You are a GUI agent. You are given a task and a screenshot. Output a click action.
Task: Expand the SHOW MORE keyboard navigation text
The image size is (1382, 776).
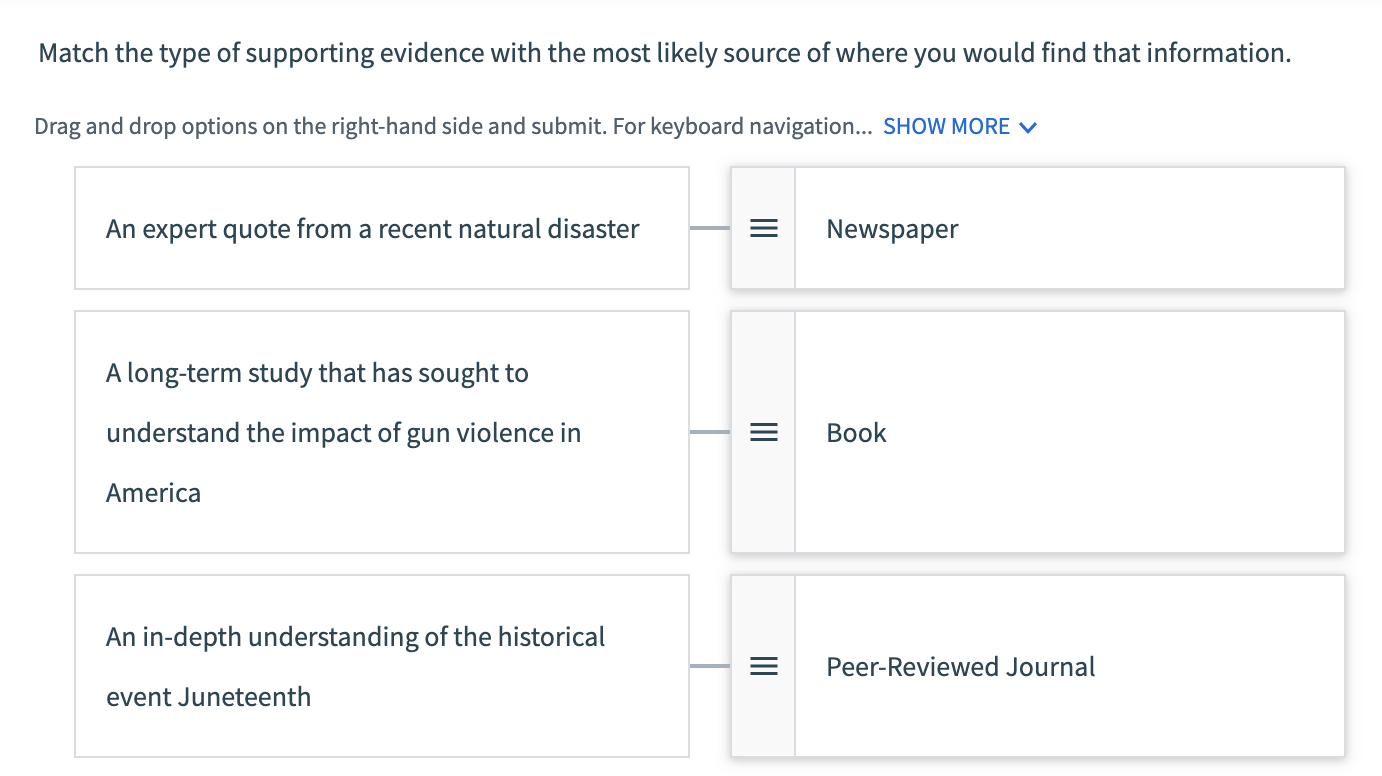946,126
